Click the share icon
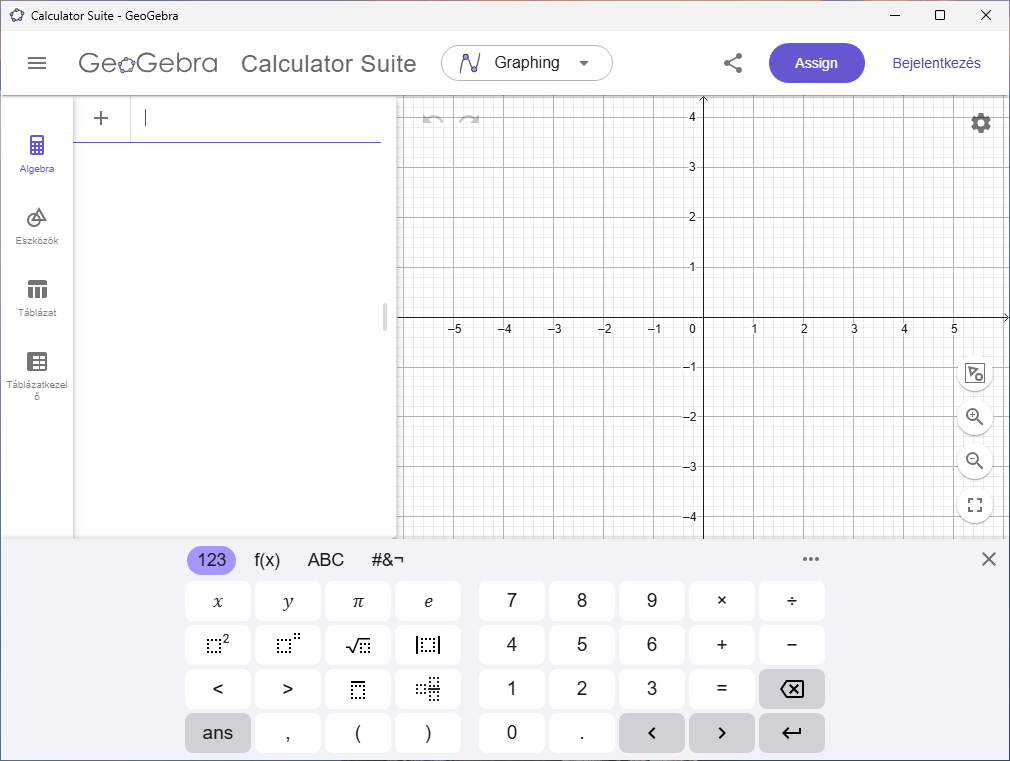This screenshot has width=1010, height=761. click(x=733, y=63)
